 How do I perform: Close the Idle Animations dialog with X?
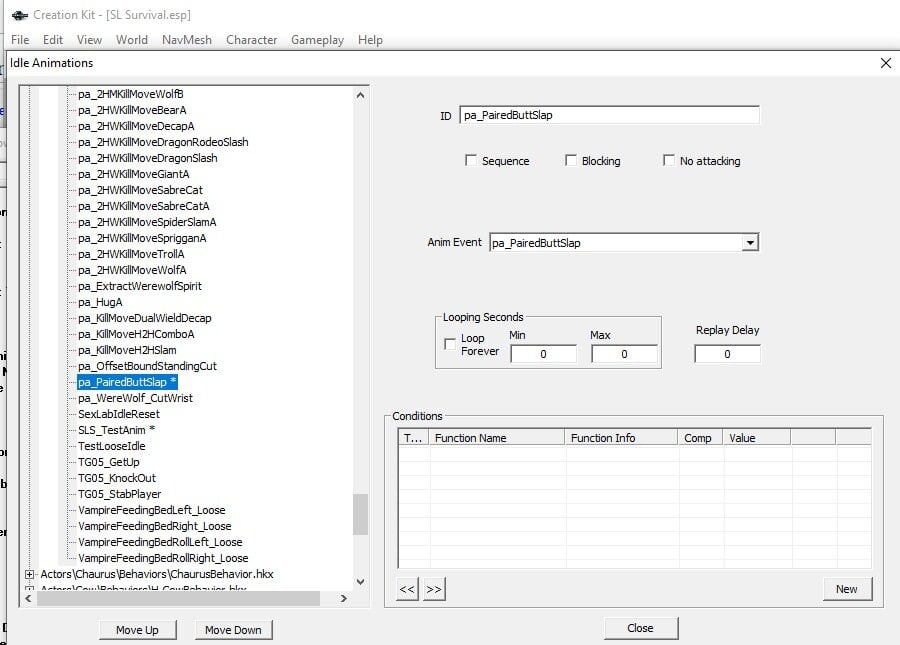coord(886,63)
